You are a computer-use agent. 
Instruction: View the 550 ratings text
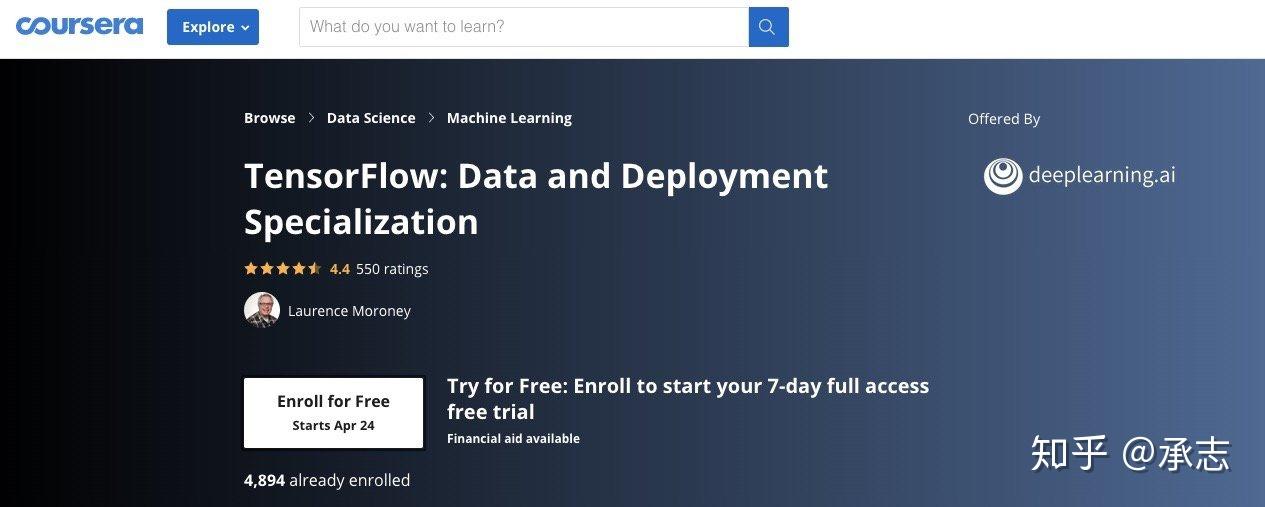tap(392, 268)
